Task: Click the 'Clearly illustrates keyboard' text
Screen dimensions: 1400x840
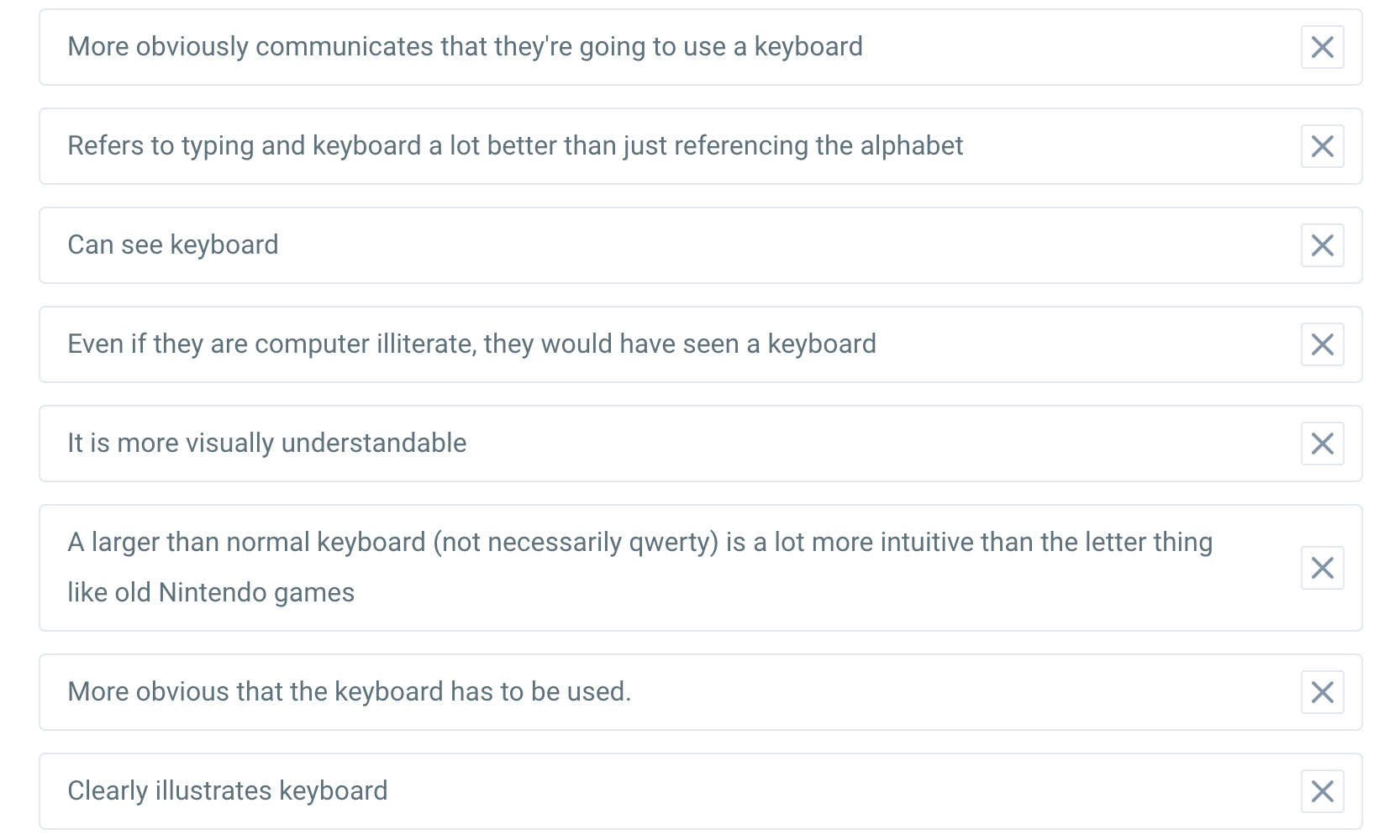Action: point(227,790)
